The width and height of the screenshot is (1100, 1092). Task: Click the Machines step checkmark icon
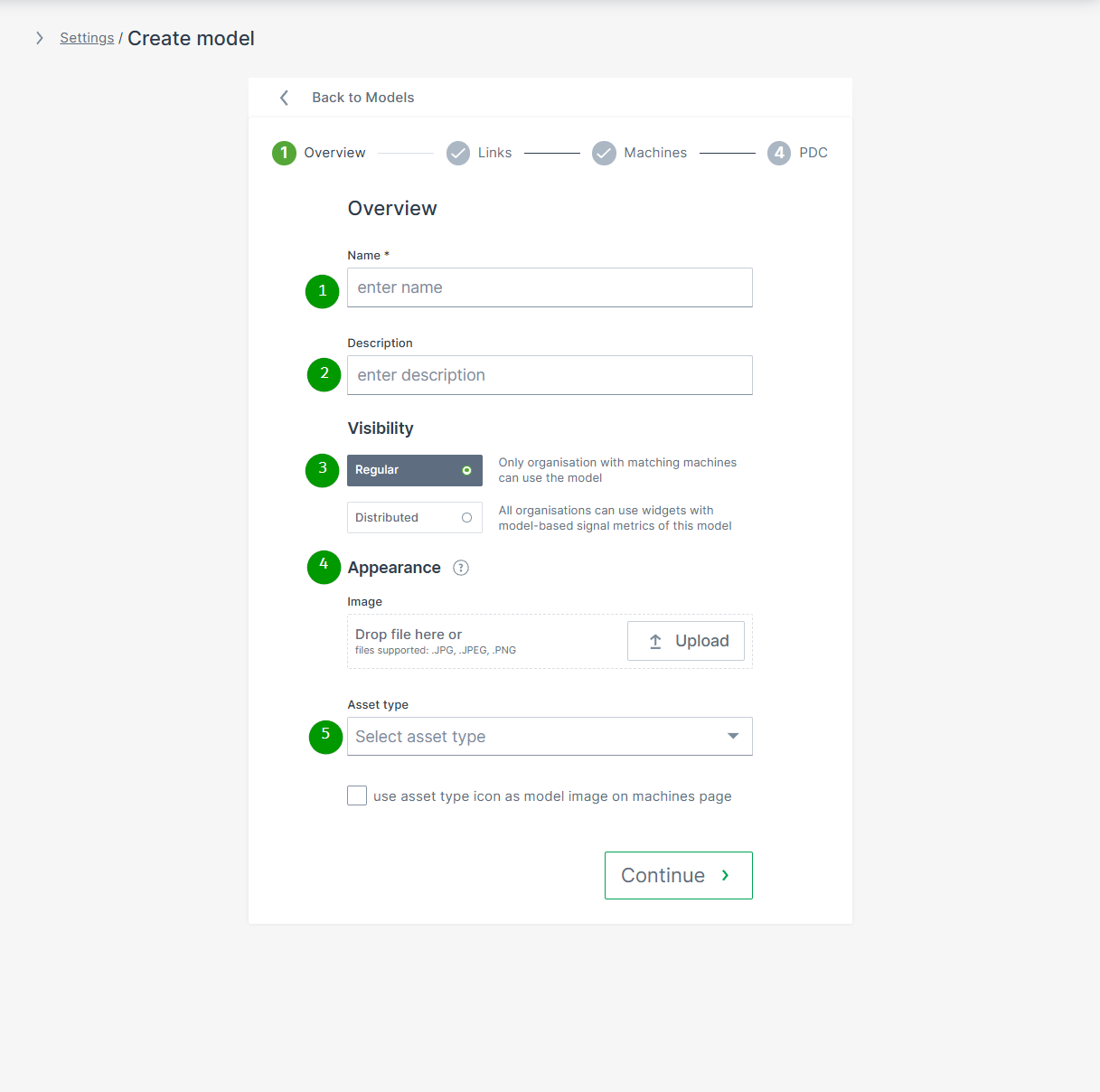click(604, 153)
